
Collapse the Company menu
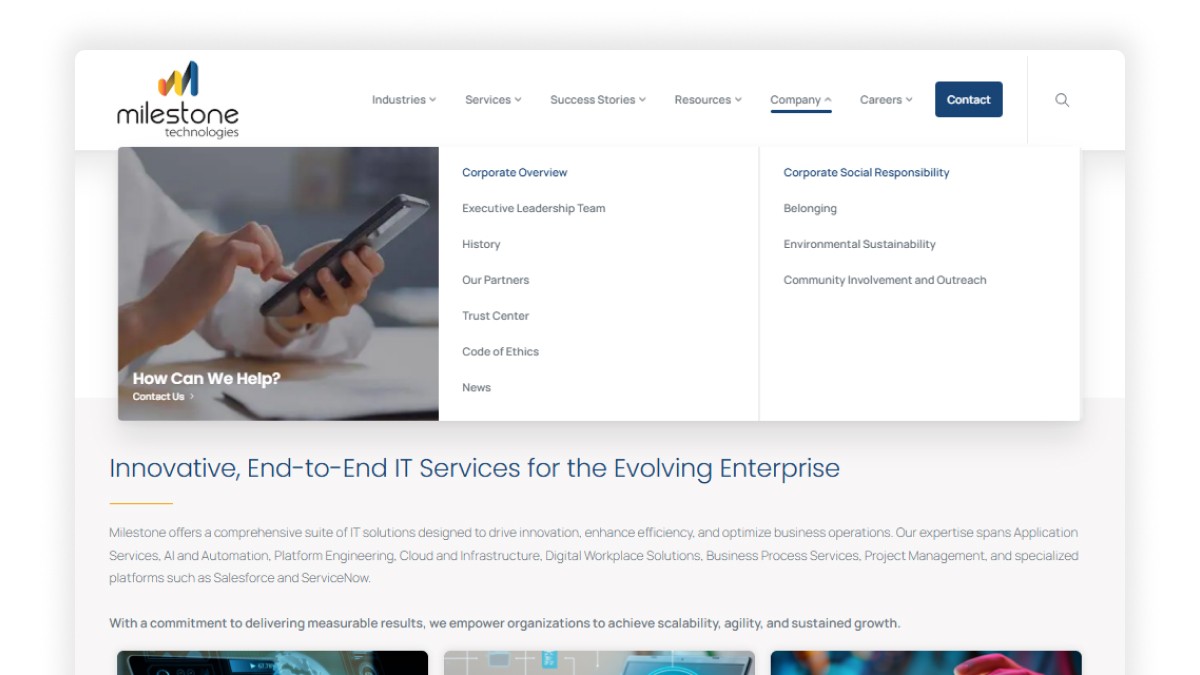(801, 100)
